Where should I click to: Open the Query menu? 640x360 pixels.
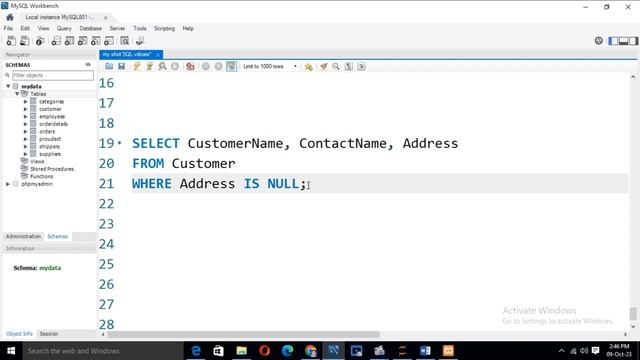(64, 29)
